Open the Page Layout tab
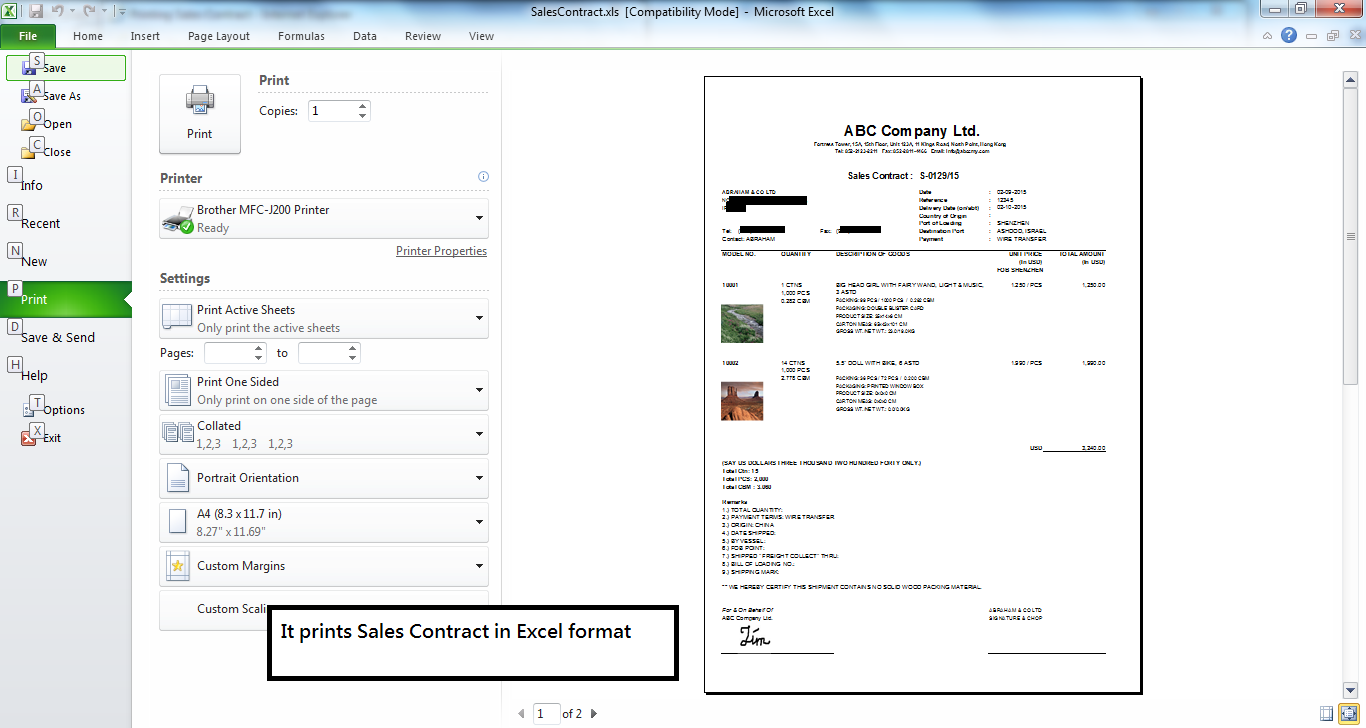Image resolution: width=1366 pixels, height=728 pixels. 219,36
